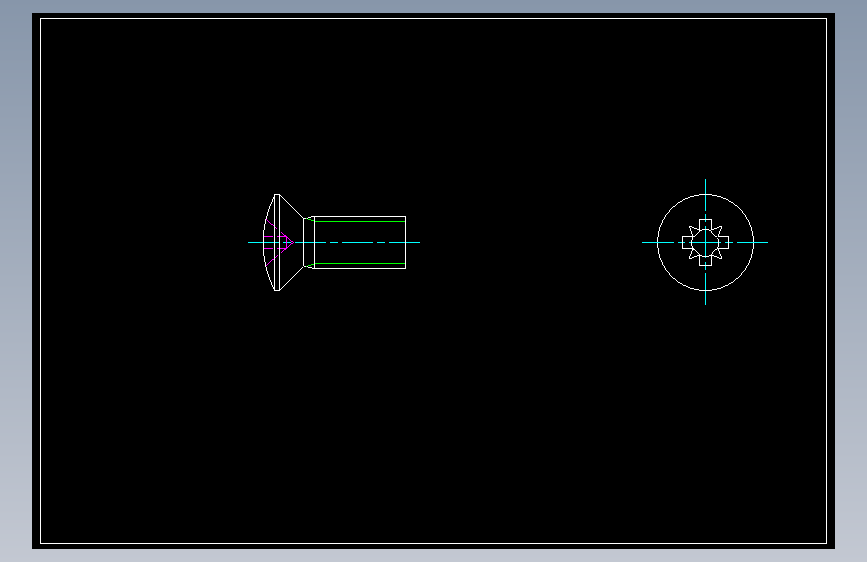Select the screw side view drawing

point(334,242)
